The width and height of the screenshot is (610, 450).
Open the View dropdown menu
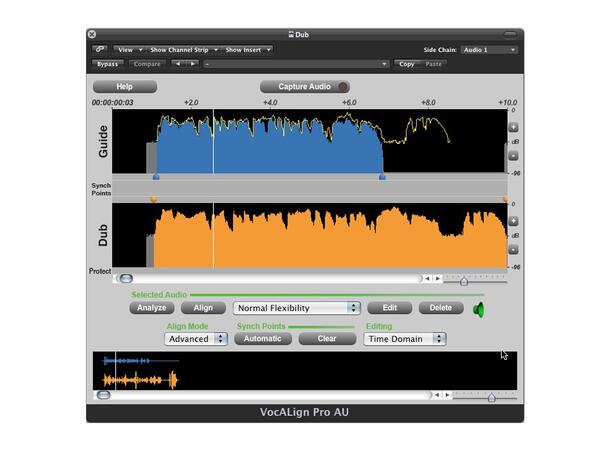click(130, 50)
